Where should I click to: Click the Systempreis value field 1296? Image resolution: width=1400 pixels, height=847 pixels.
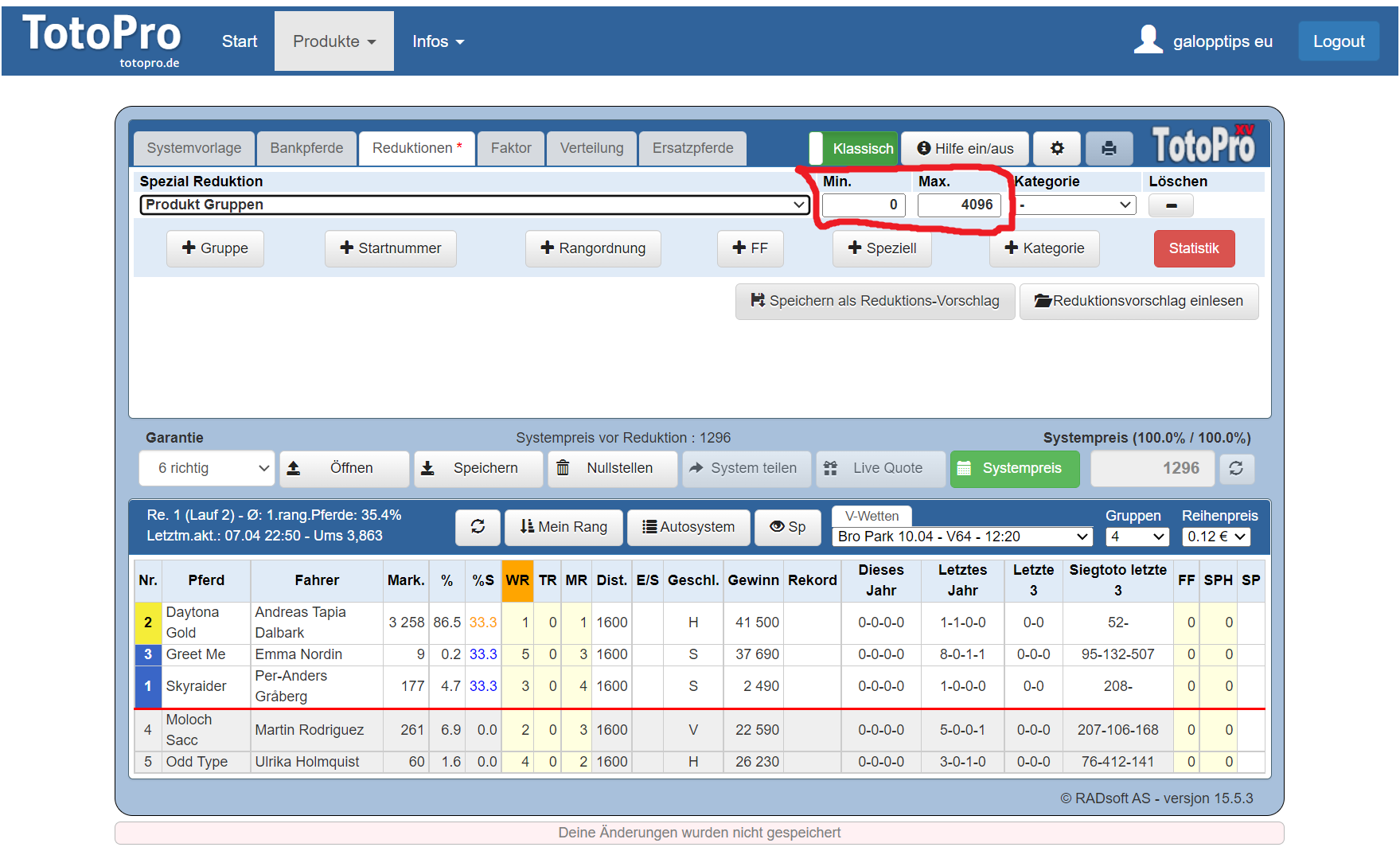1152,468
